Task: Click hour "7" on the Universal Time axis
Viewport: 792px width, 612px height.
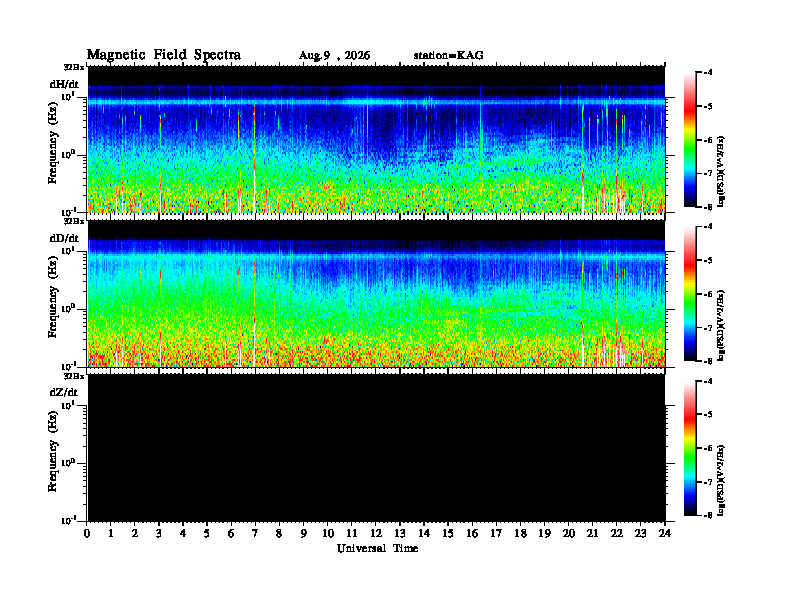Action: (255, 533)
